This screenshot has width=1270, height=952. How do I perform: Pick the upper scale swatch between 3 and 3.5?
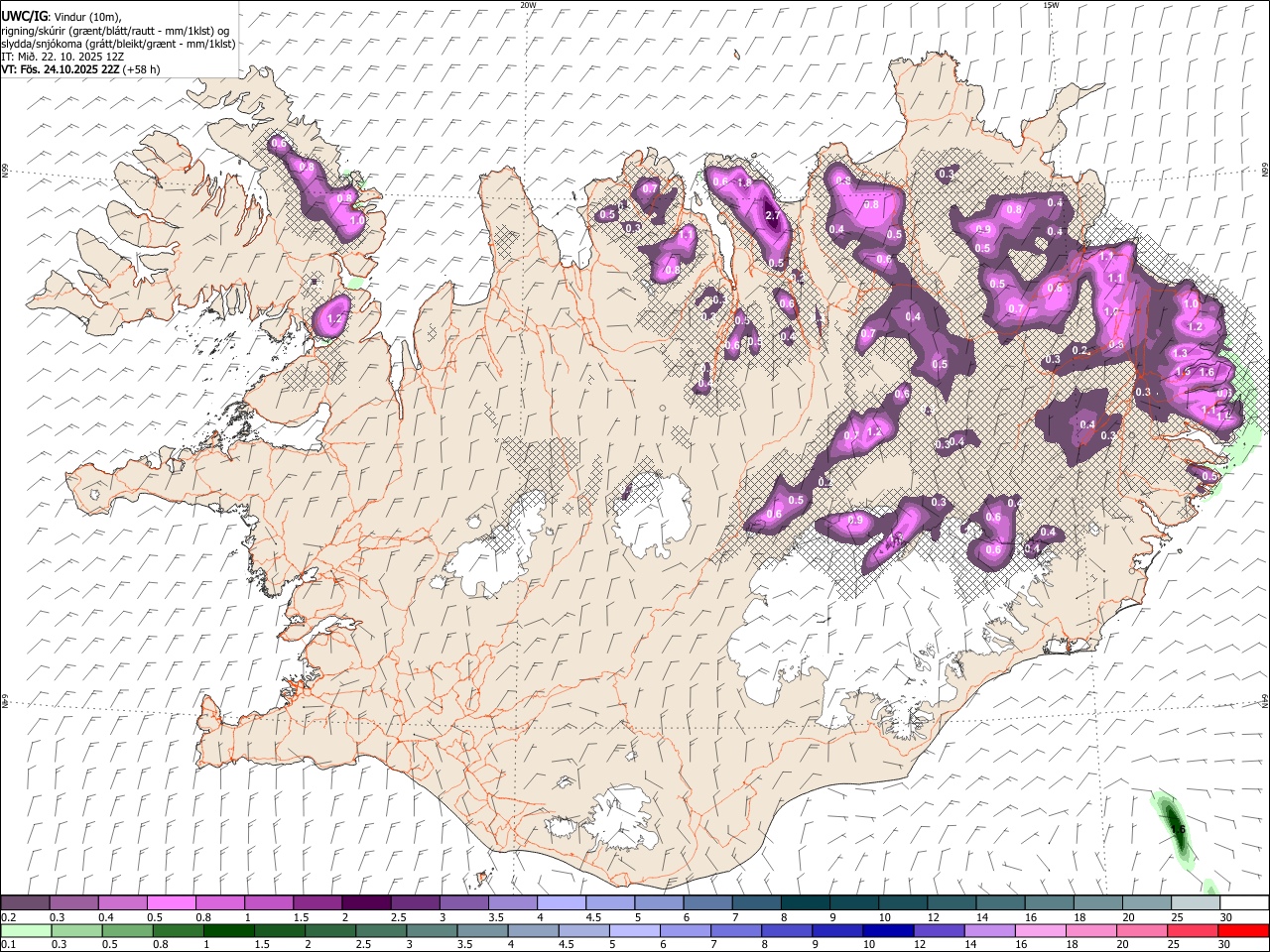click(x=463, y=903)
